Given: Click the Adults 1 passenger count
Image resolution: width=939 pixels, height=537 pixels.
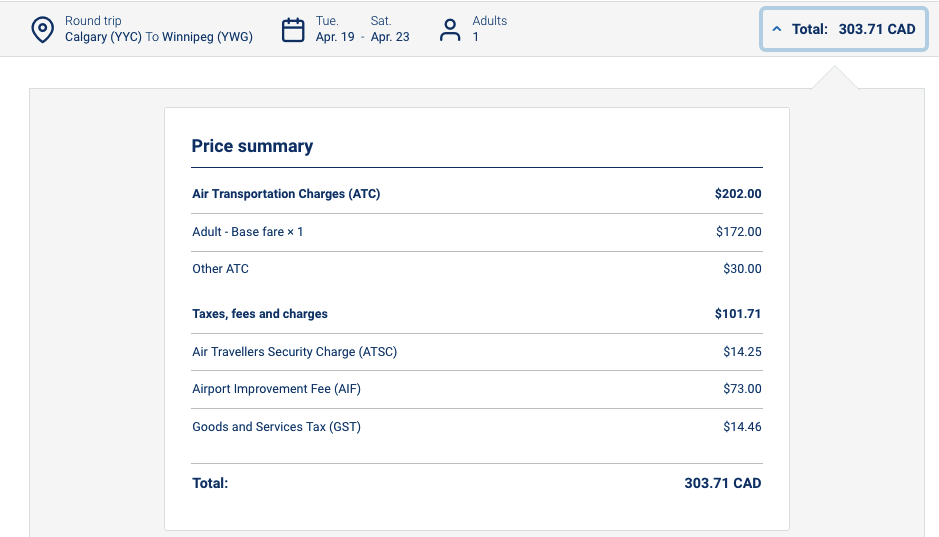Looking at the screenshot, I should [x=489, y=29].
